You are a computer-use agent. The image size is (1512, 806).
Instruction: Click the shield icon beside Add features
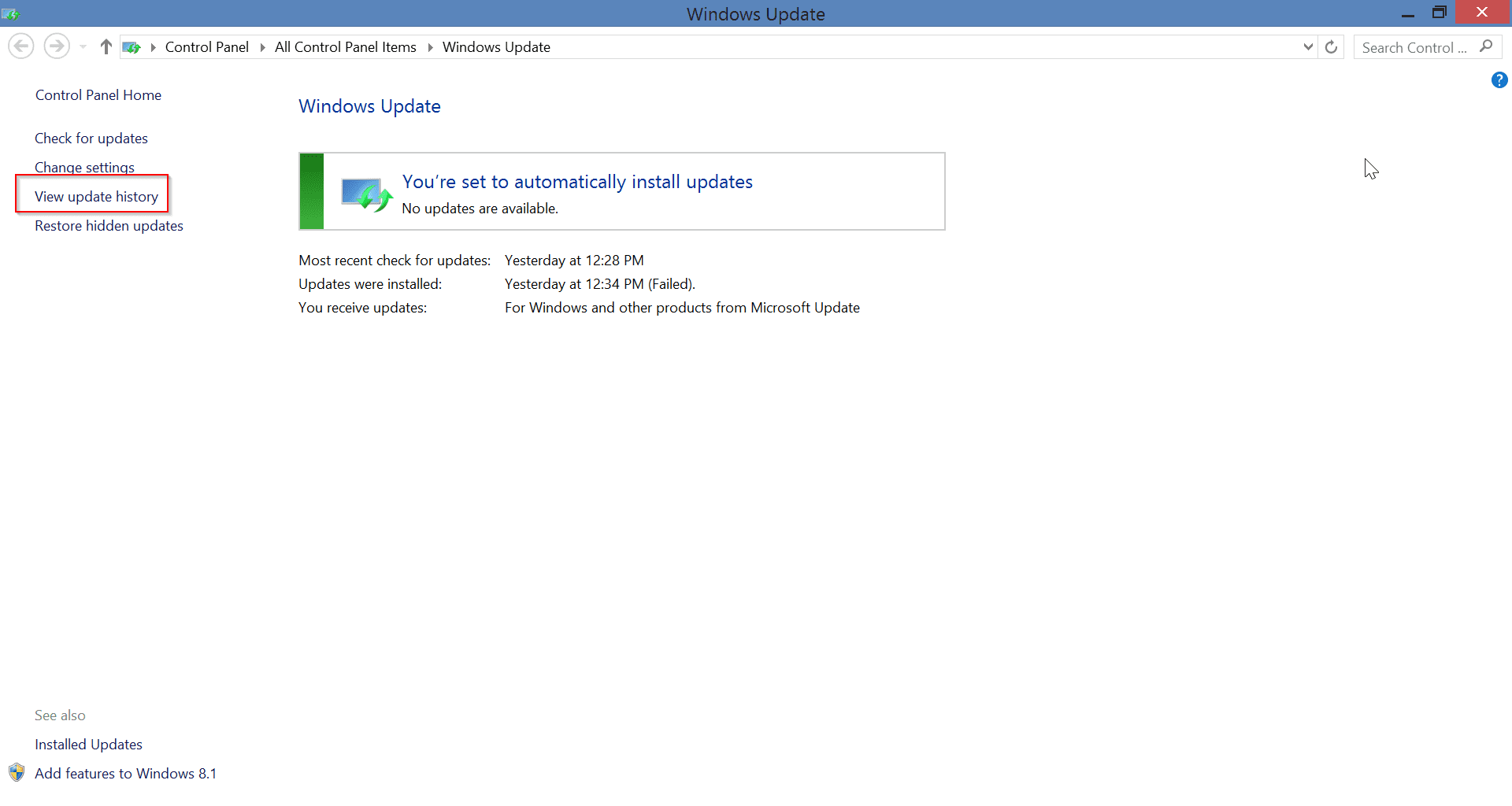[17, 773]
